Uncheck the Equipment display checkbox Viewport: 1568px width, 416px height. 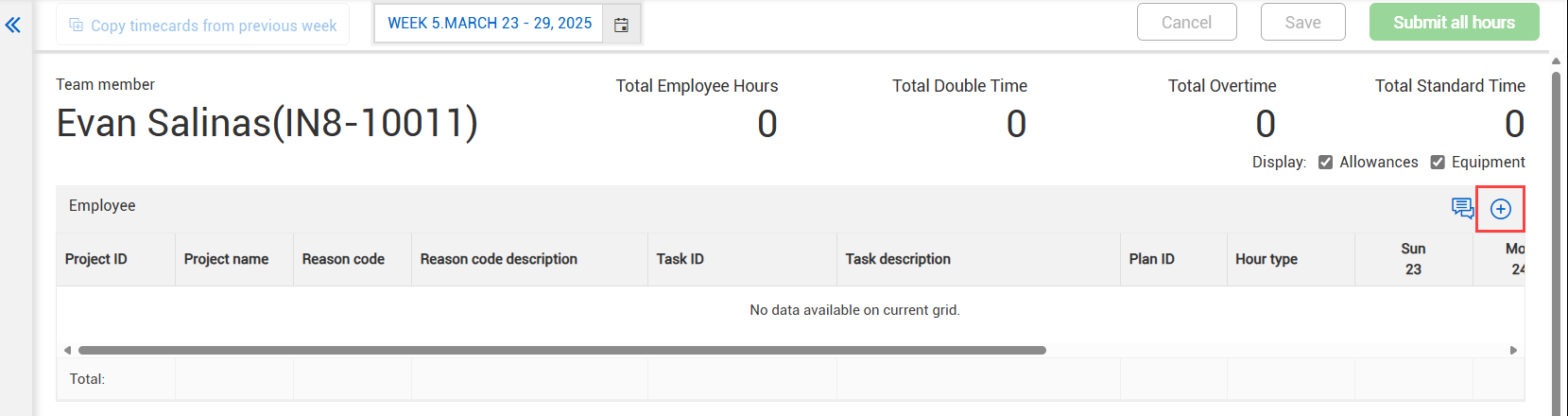pos(1438,163)
